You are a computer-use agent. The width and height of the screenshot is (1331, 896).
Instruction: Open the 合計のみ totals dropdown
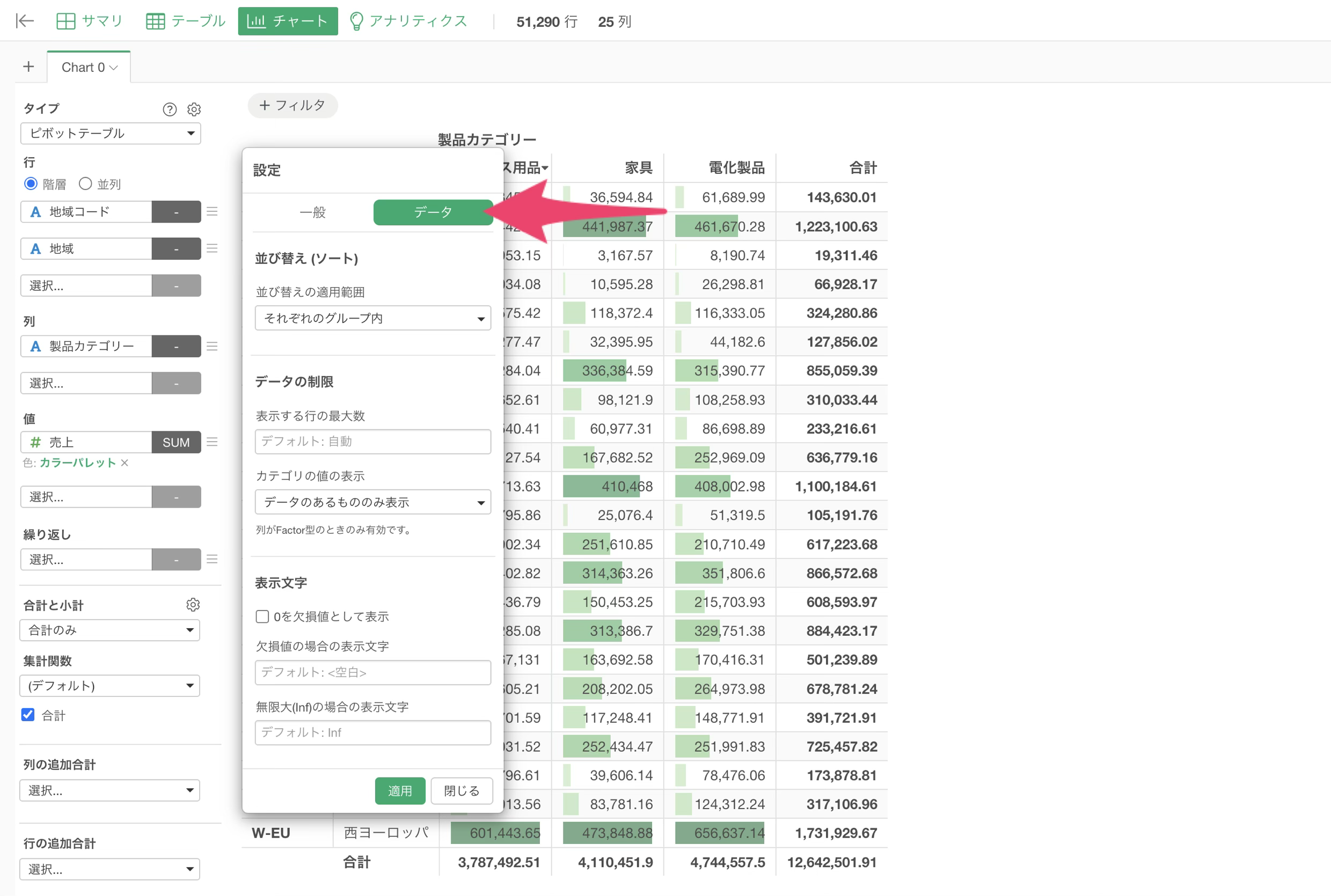(x=109, y=630)
